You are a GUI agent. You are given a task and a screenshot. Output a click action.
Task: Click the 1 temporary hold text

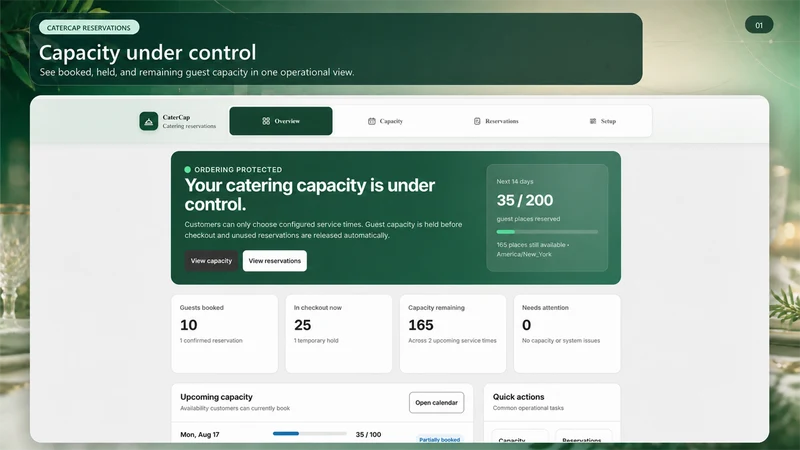(316, 340)
